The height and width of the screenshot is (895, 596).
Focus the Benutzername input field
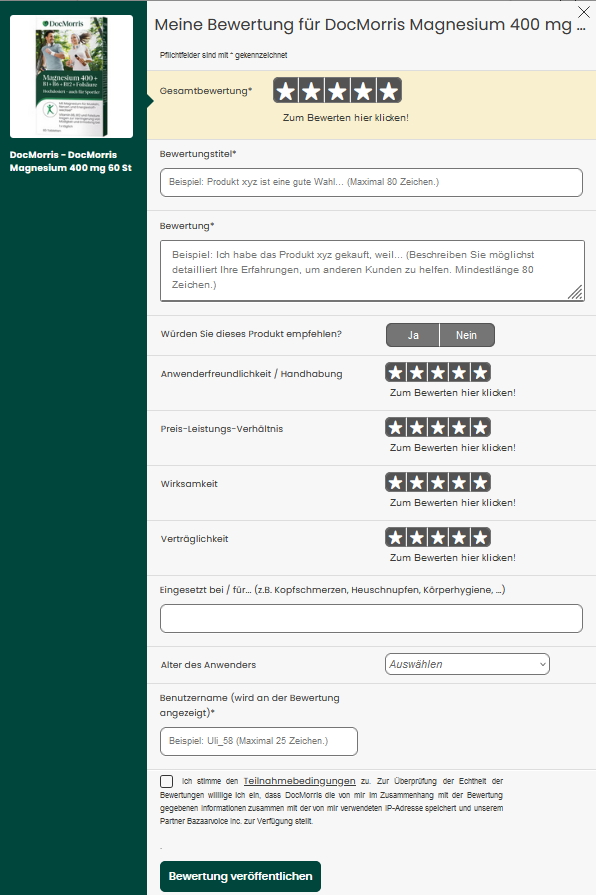point(259,741)
